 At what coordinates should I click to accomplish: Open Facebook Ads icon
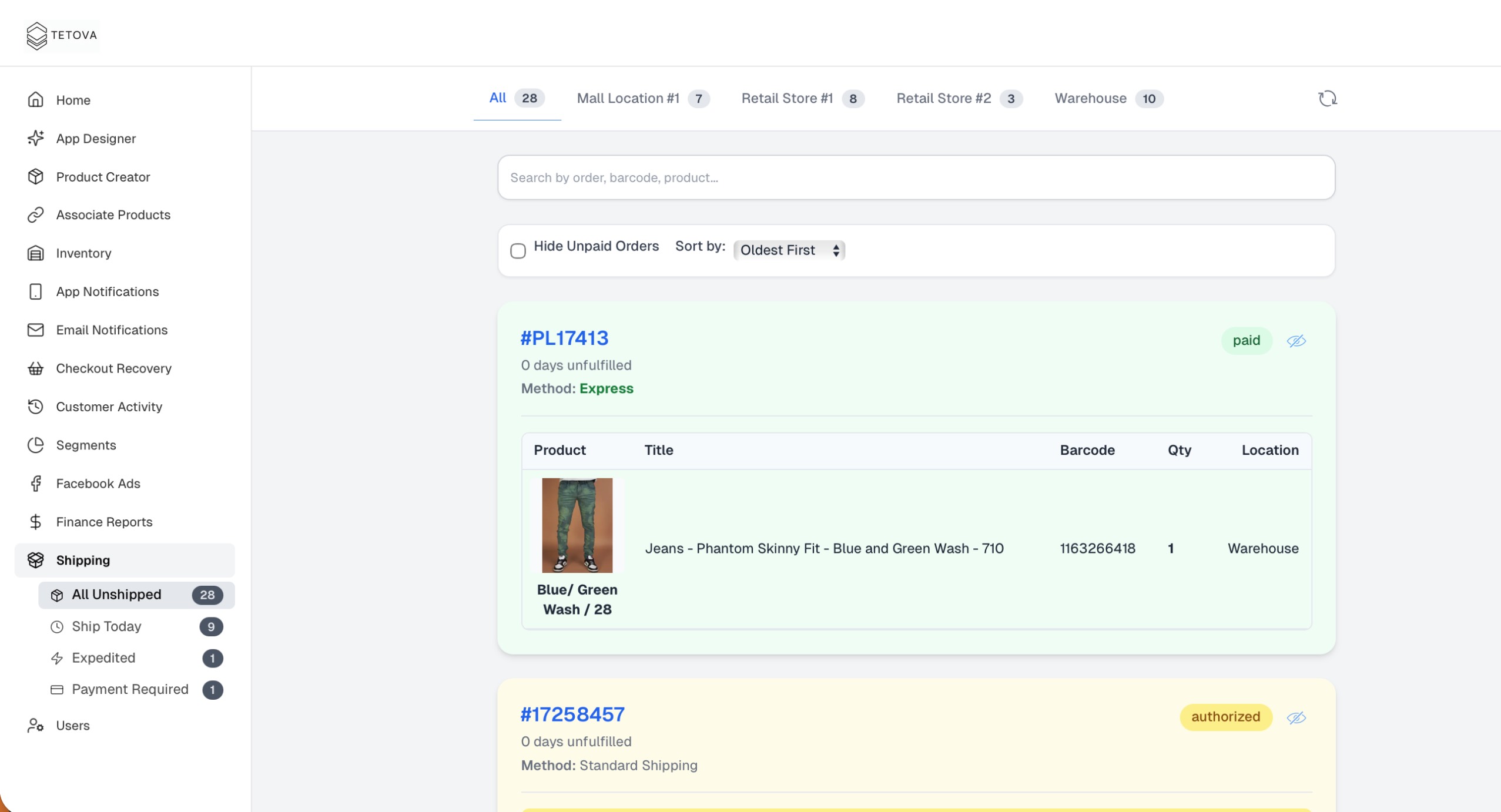pos(36,483)
